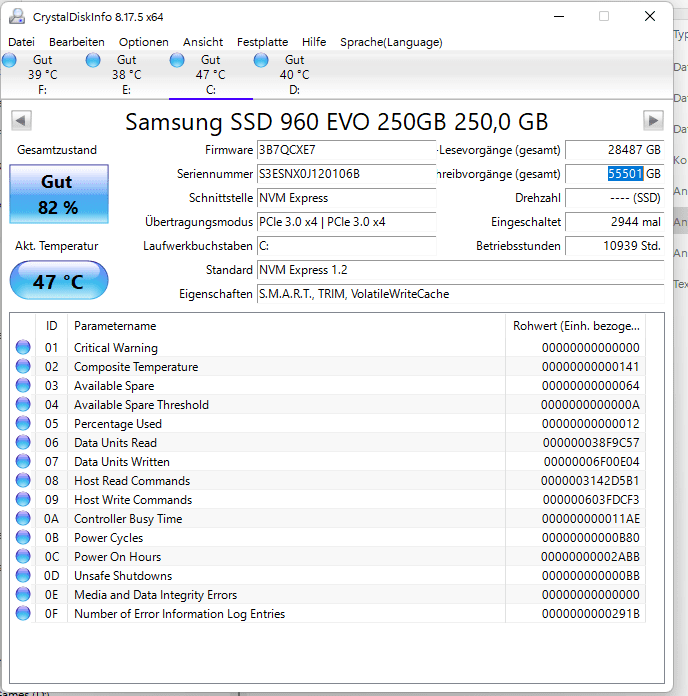Select the status orb for drive C:

pos(177,60)
